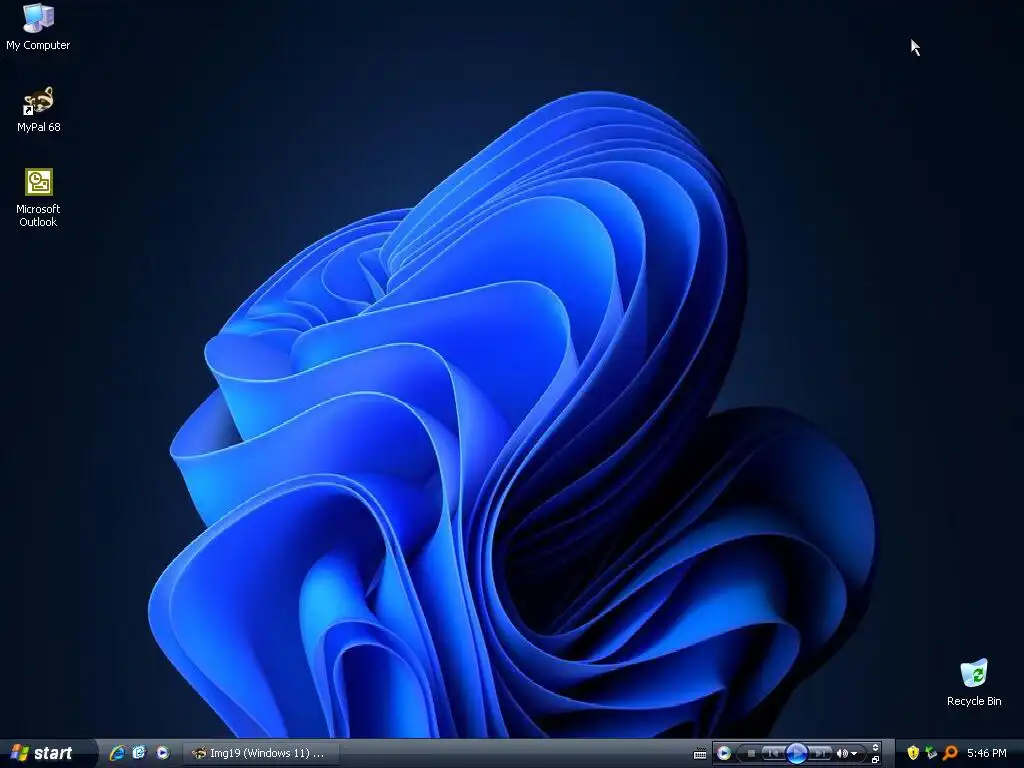Image resolution: width=1024 pixels, height=768 pixels.
Task: Click the Show Desktop Quick Launch icon
Action: [140, 753]
